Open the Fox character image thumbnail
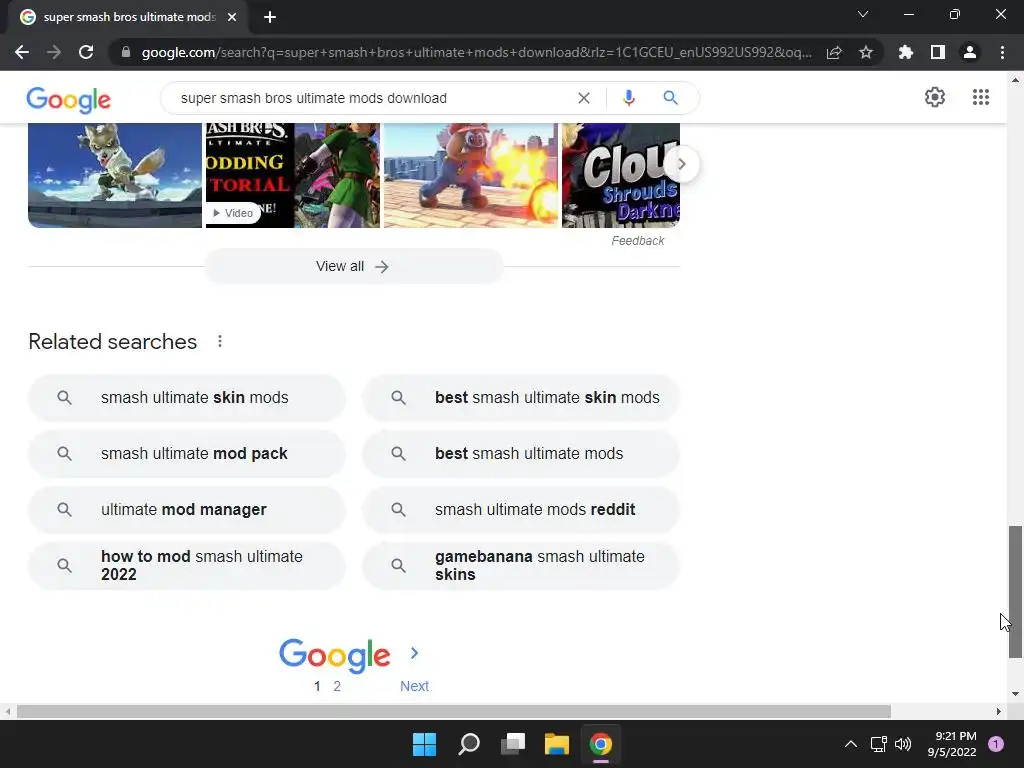 coord(115,175)
